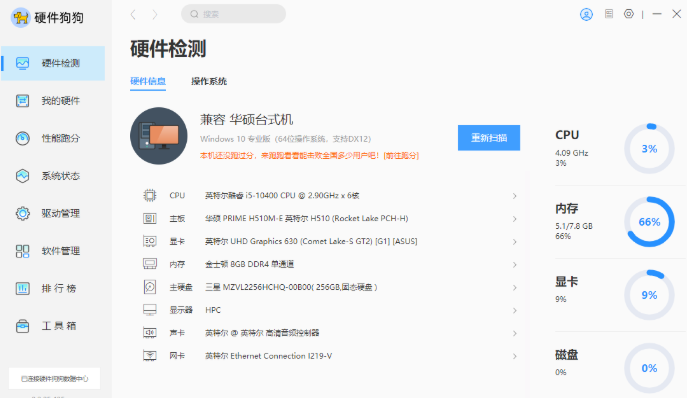Screen dimensions: 687x398
Task: Click the MZVL2256HCHQ-00B00 disk text
Action: tap(291, 287)
